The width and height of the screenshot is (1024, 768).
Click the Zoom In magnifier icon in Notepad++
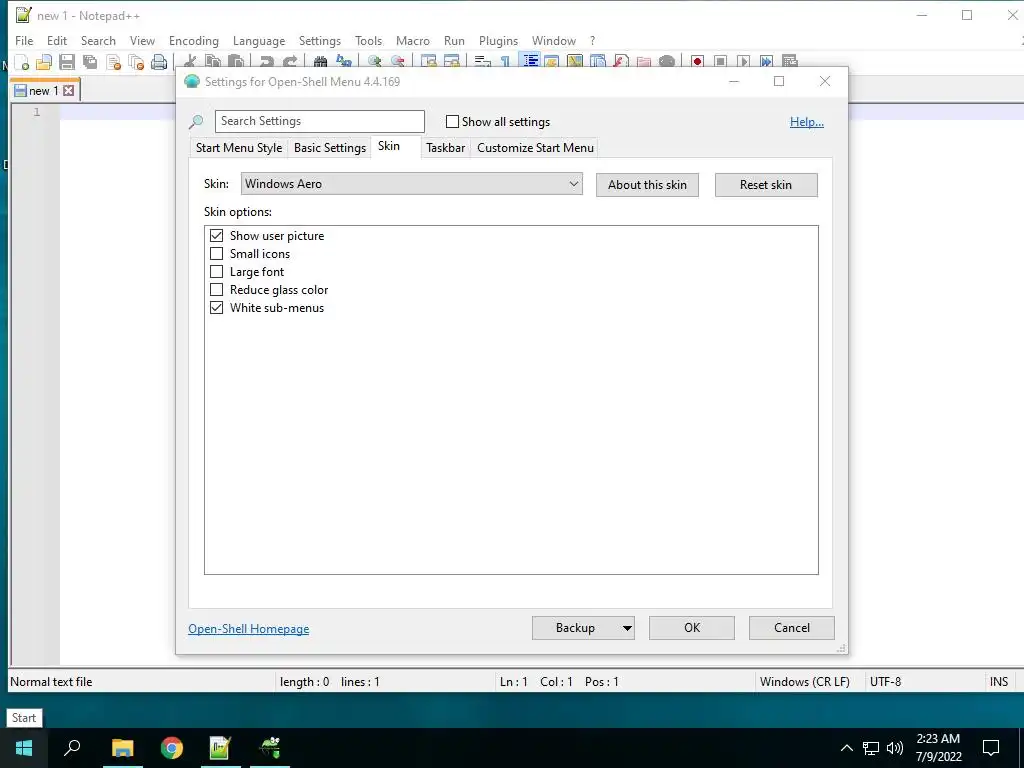coord(374,62)
